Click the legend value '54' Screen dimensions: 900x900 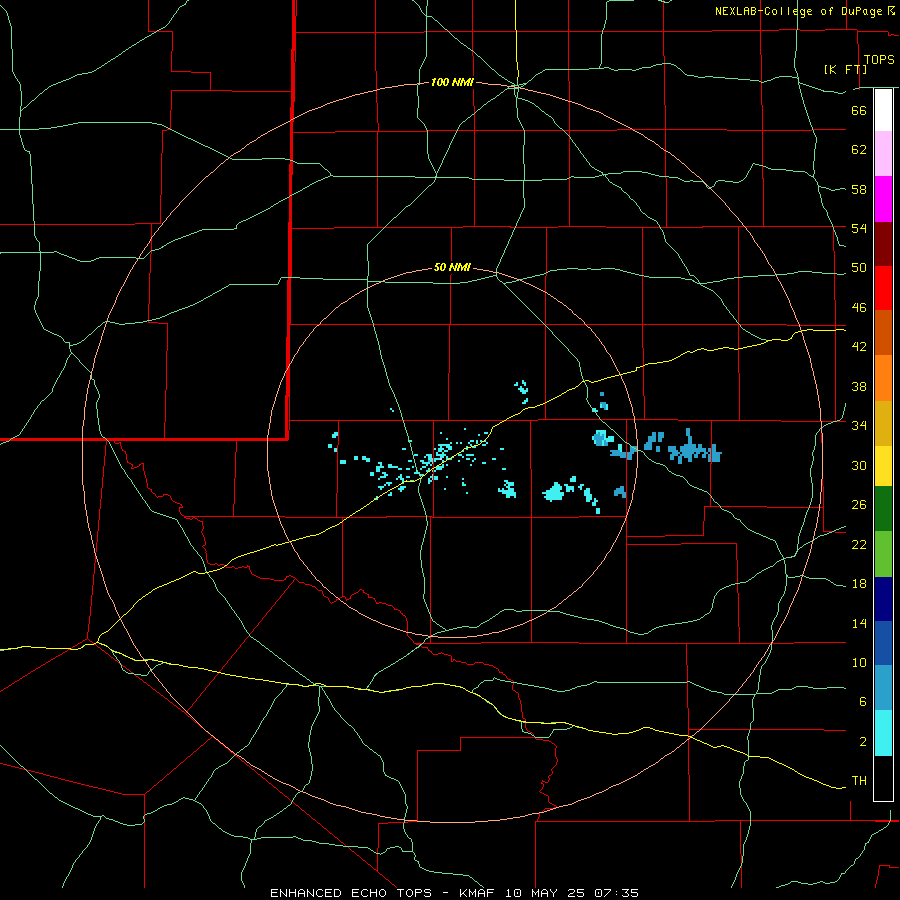(859, 229)
